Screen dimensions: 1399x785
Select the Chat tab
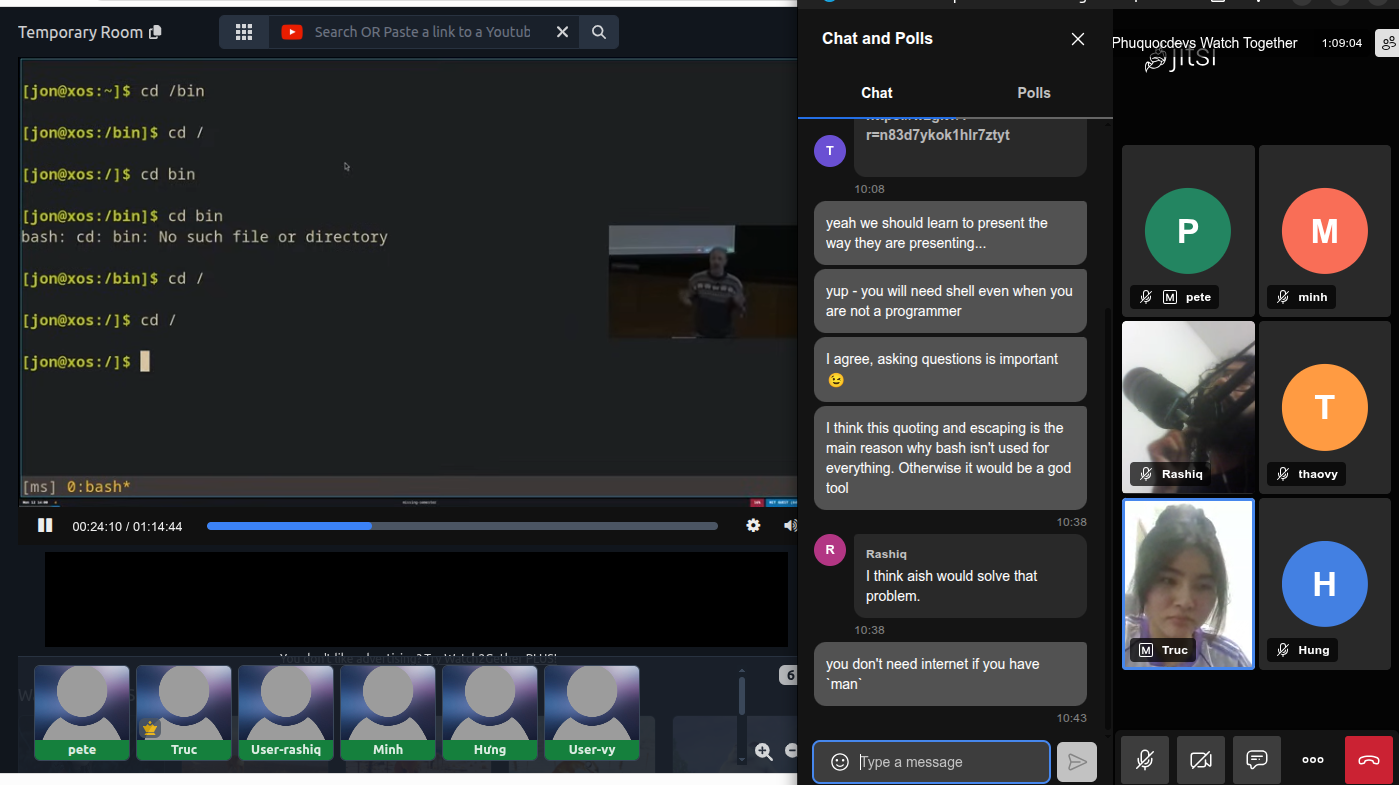point(876,93)
